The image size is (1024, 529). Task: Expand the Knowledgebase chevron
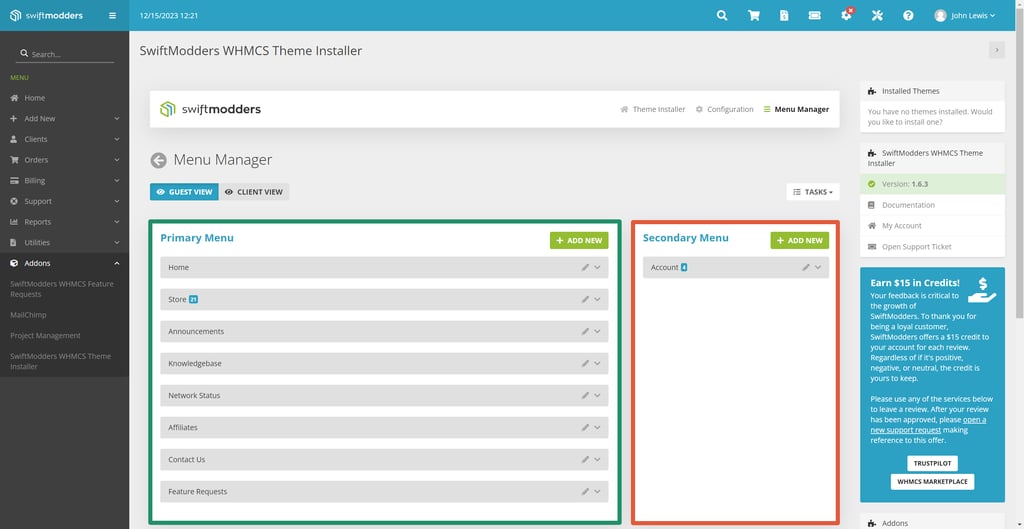click(598, 363)
